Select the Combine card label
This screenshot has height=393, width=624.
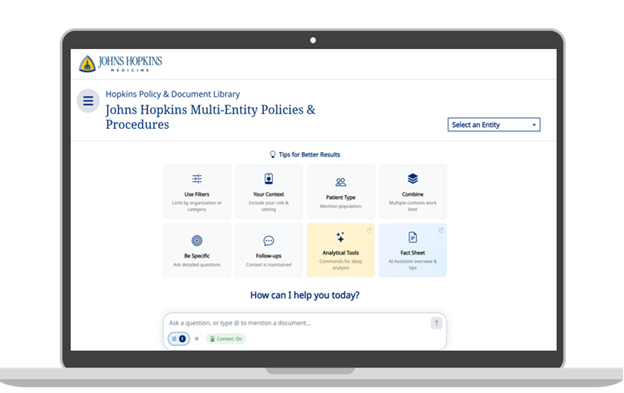[x=413, y=194]
